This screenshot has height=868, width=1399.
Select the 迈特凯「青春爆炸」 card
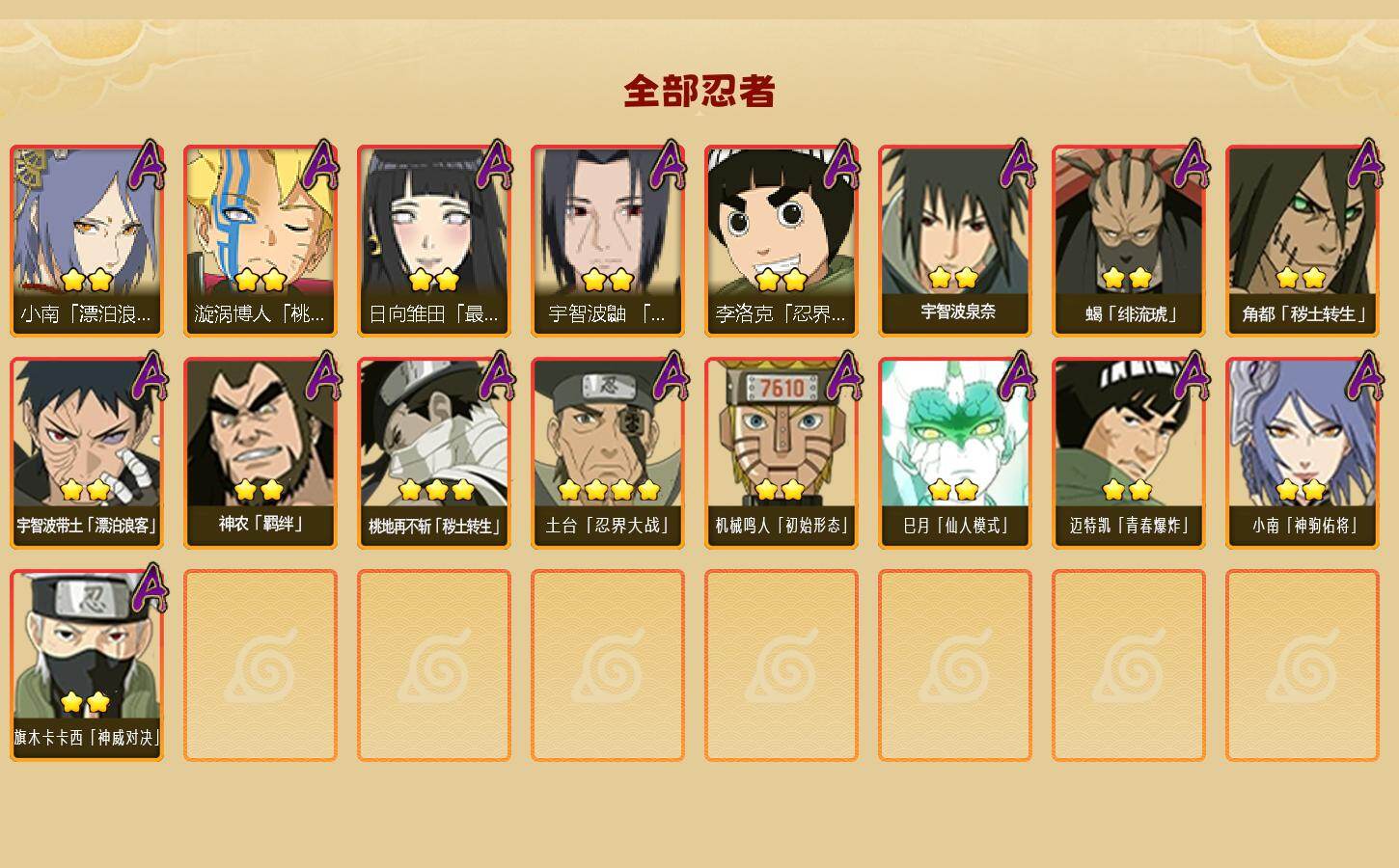(x=1129, y=453)
